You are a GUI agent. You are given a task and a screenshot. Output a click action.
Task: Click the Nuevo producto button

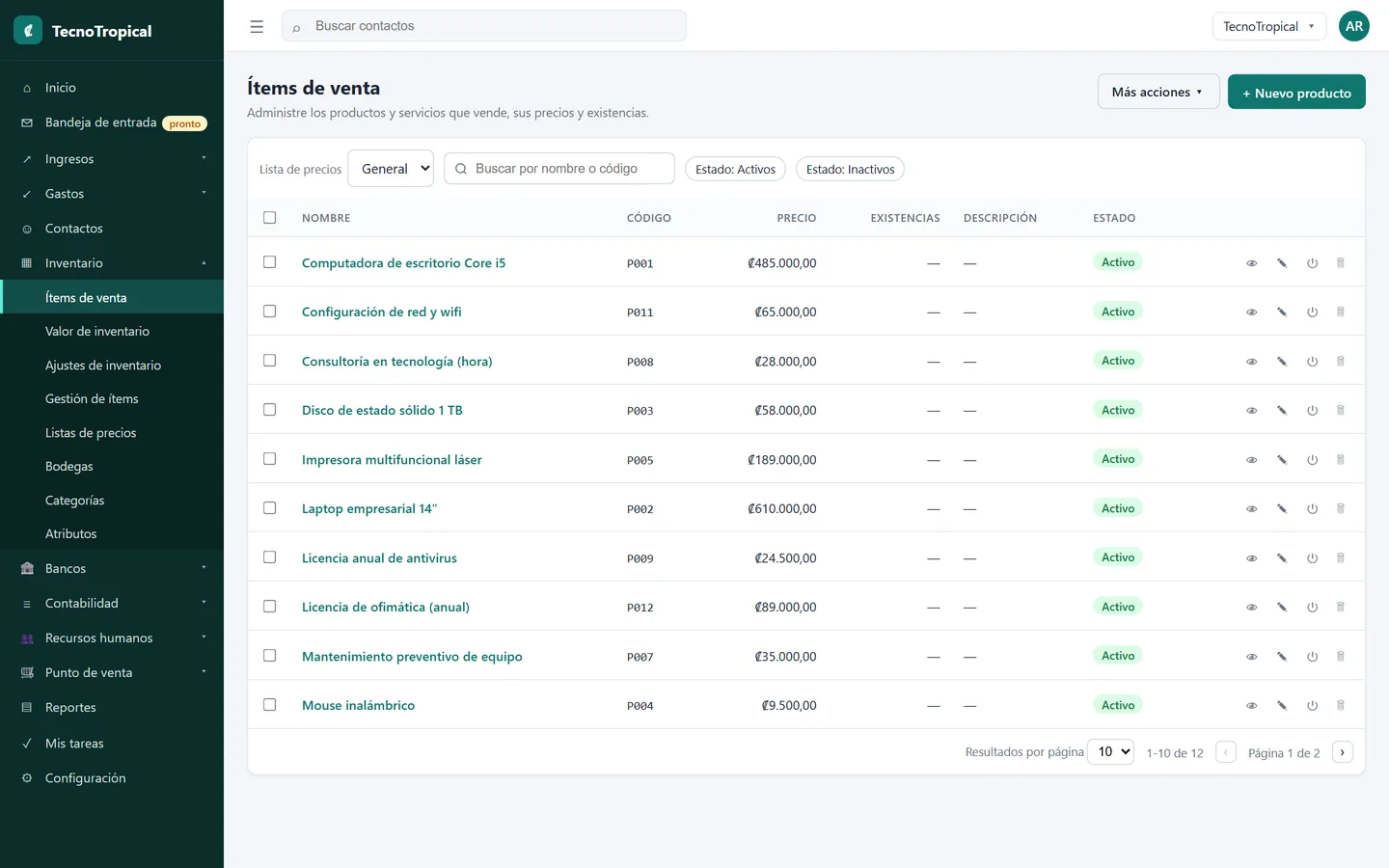[1296, 93]
